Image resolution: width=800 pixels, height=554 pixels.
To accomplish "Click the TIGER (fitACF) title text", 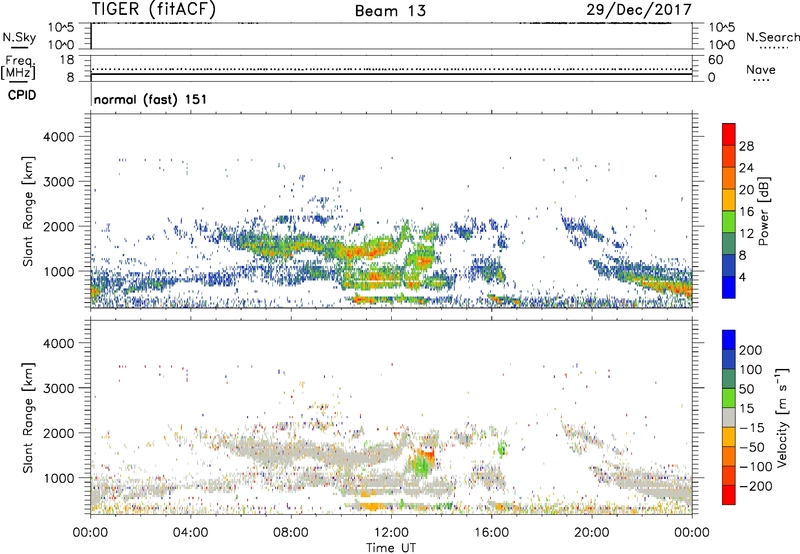I will [154, 9].
